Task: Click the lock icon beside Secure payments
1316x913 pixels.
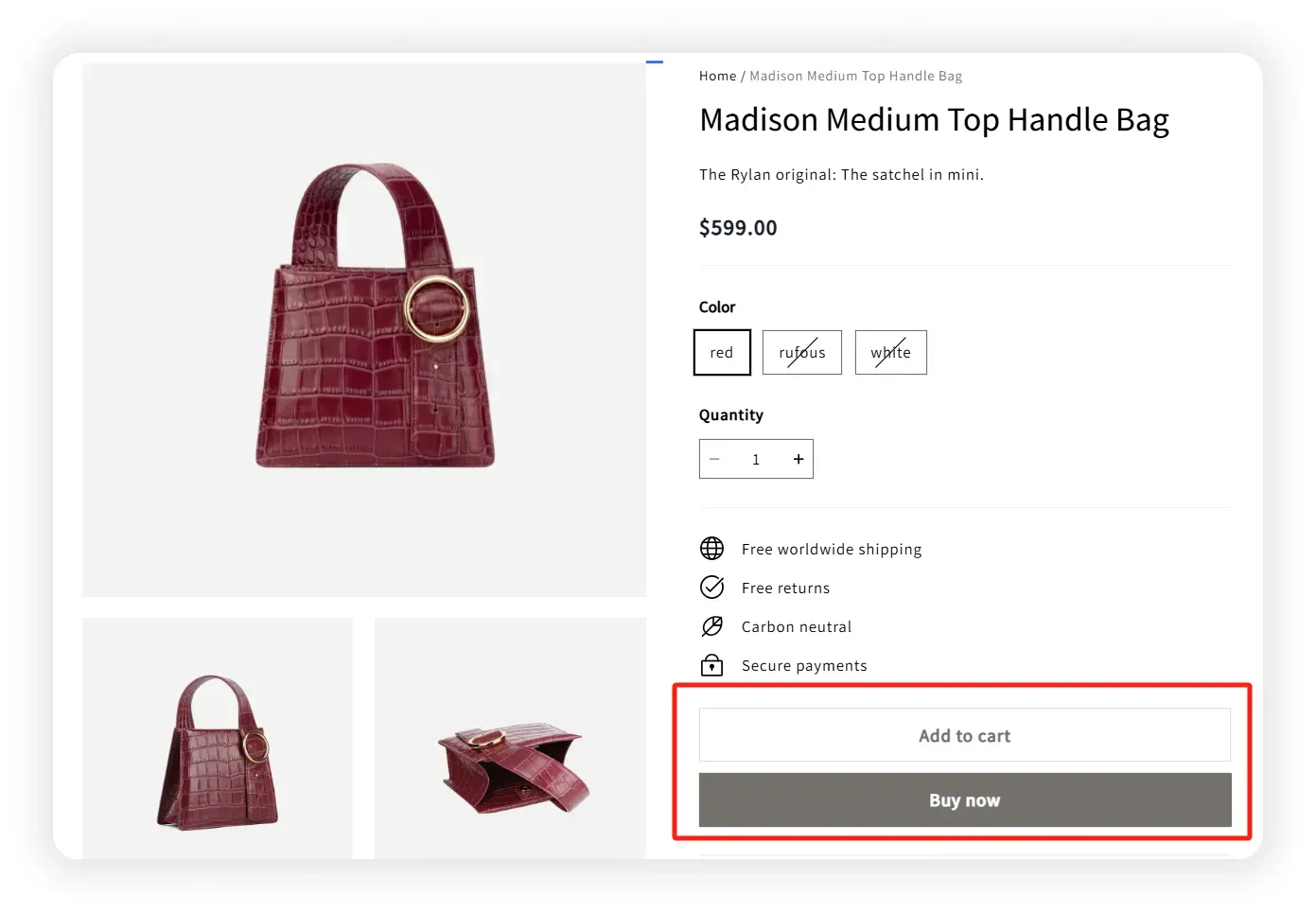Action: [711, 665]
